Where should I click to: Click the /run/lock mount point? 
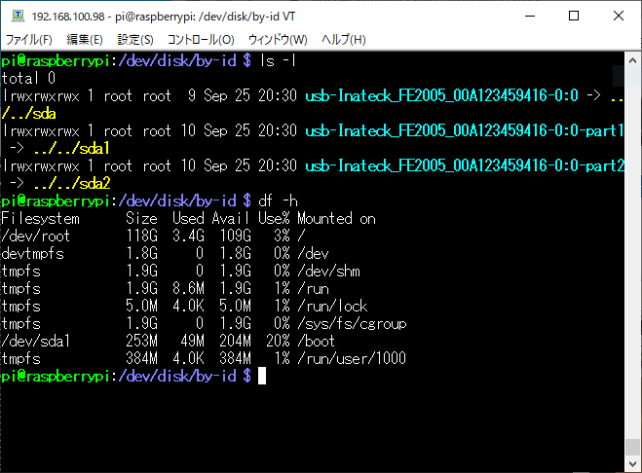332,306
